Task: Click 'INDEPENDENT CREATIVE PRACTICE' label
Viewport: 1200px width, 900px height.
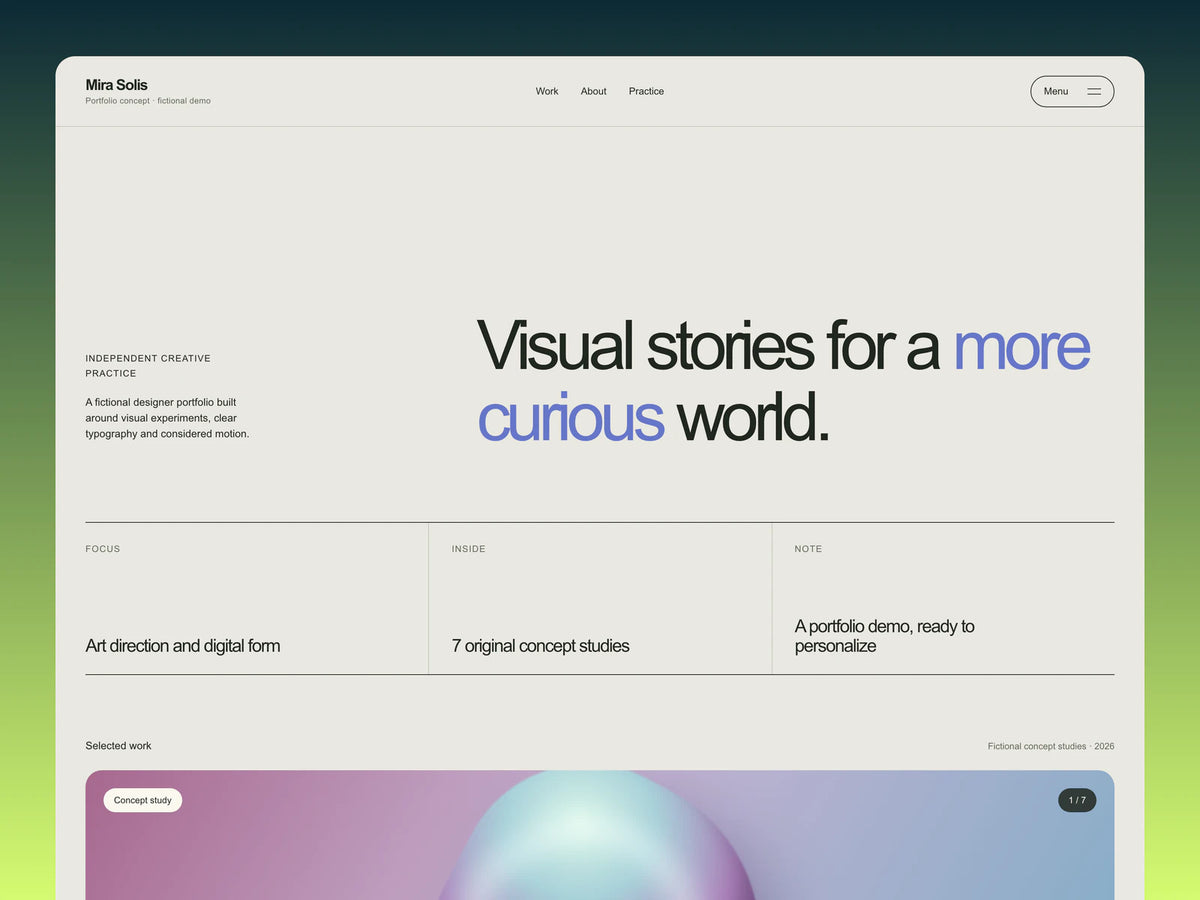Action: tap(148, 366)
